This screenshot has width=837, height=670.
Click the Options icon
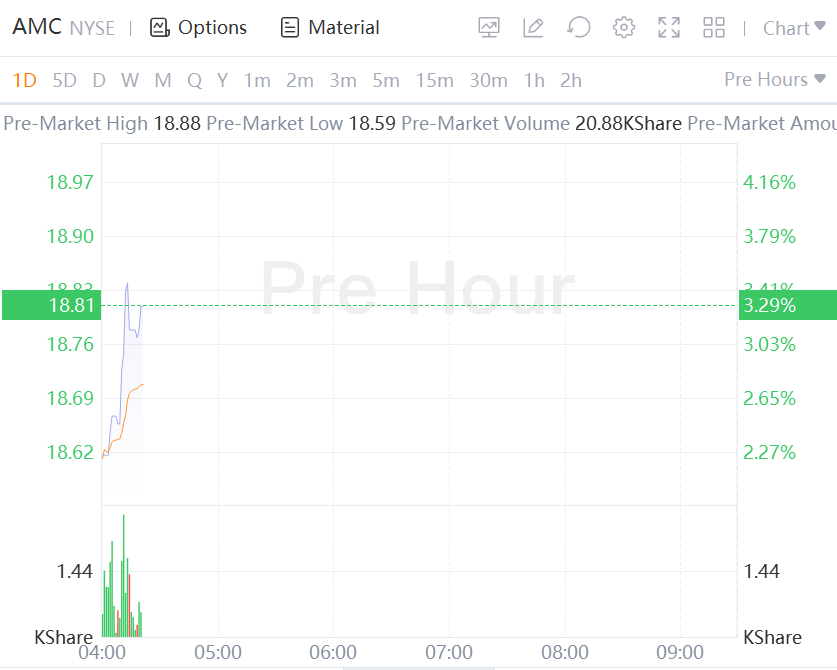click(x=160, y=28)
